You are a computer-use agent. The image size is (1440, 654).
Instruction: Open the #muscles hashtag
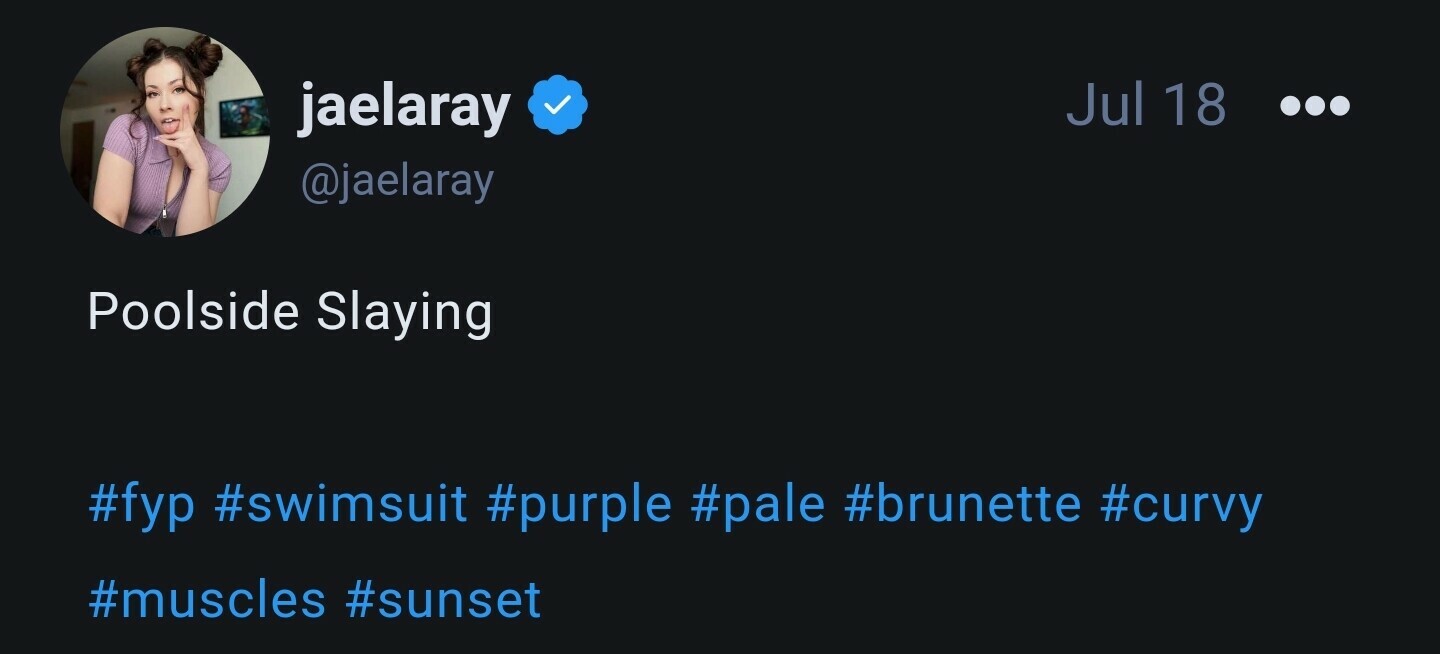207,599
